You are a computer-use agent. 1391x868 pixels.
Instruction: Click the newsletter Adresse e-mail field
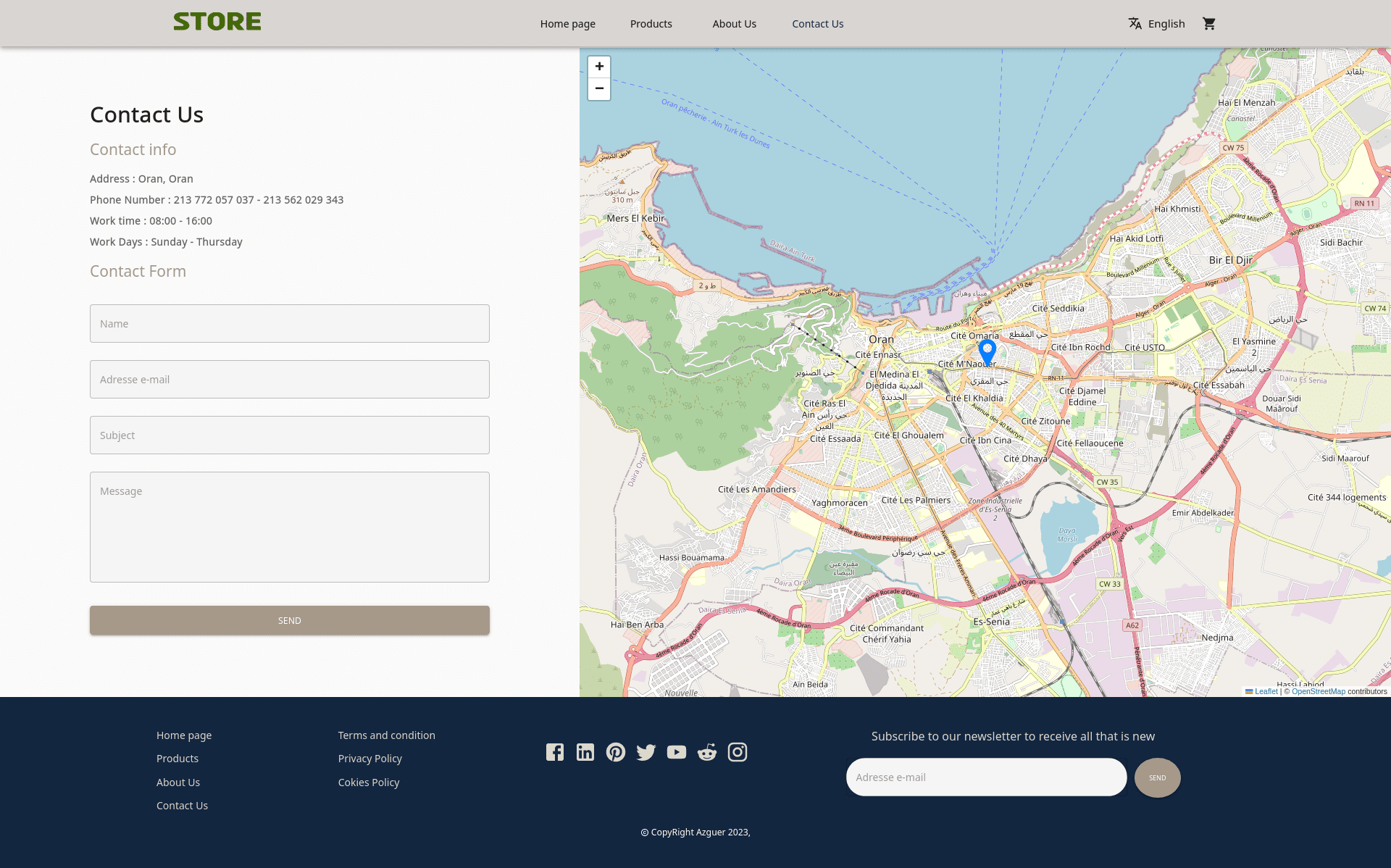[986, 777]
